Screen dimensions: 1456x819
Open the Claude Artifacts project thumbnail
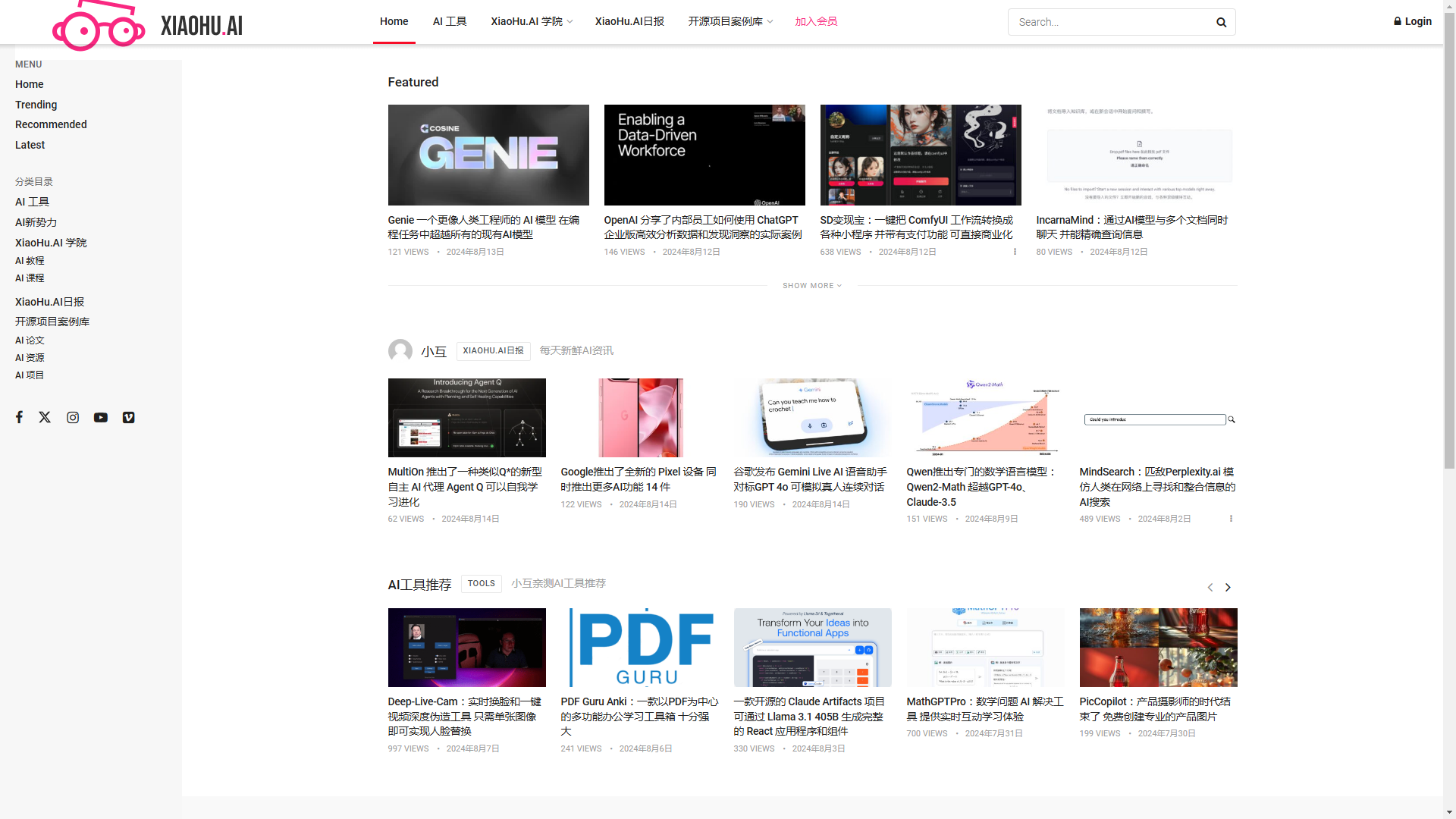[x=813, y=648]
